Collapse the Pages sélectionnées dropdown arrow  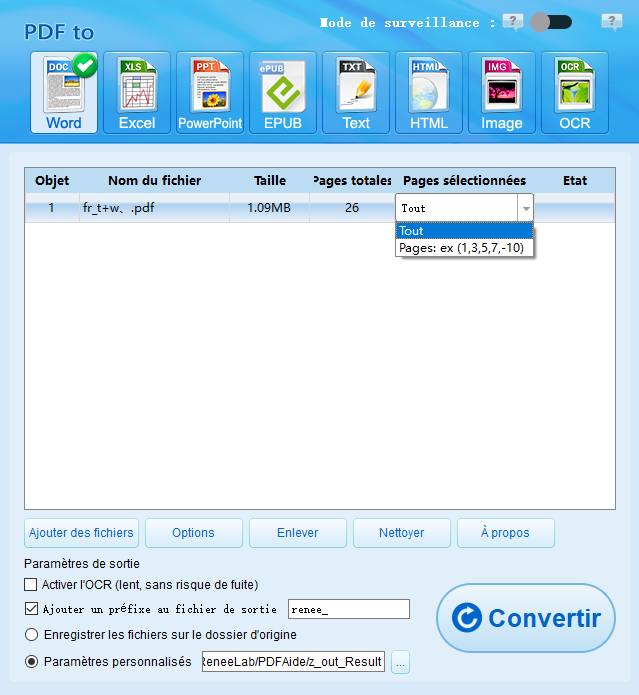(x=526, y=208)
